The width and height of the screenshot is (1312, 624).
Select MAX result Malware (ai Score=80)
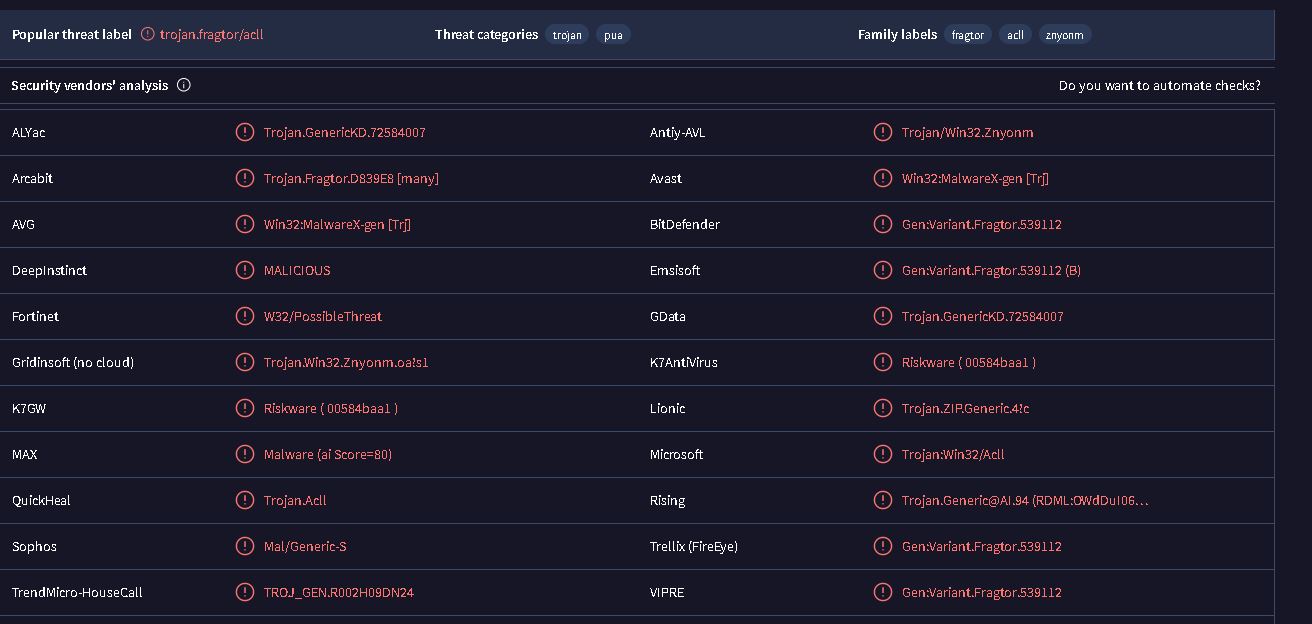(328, 454)
